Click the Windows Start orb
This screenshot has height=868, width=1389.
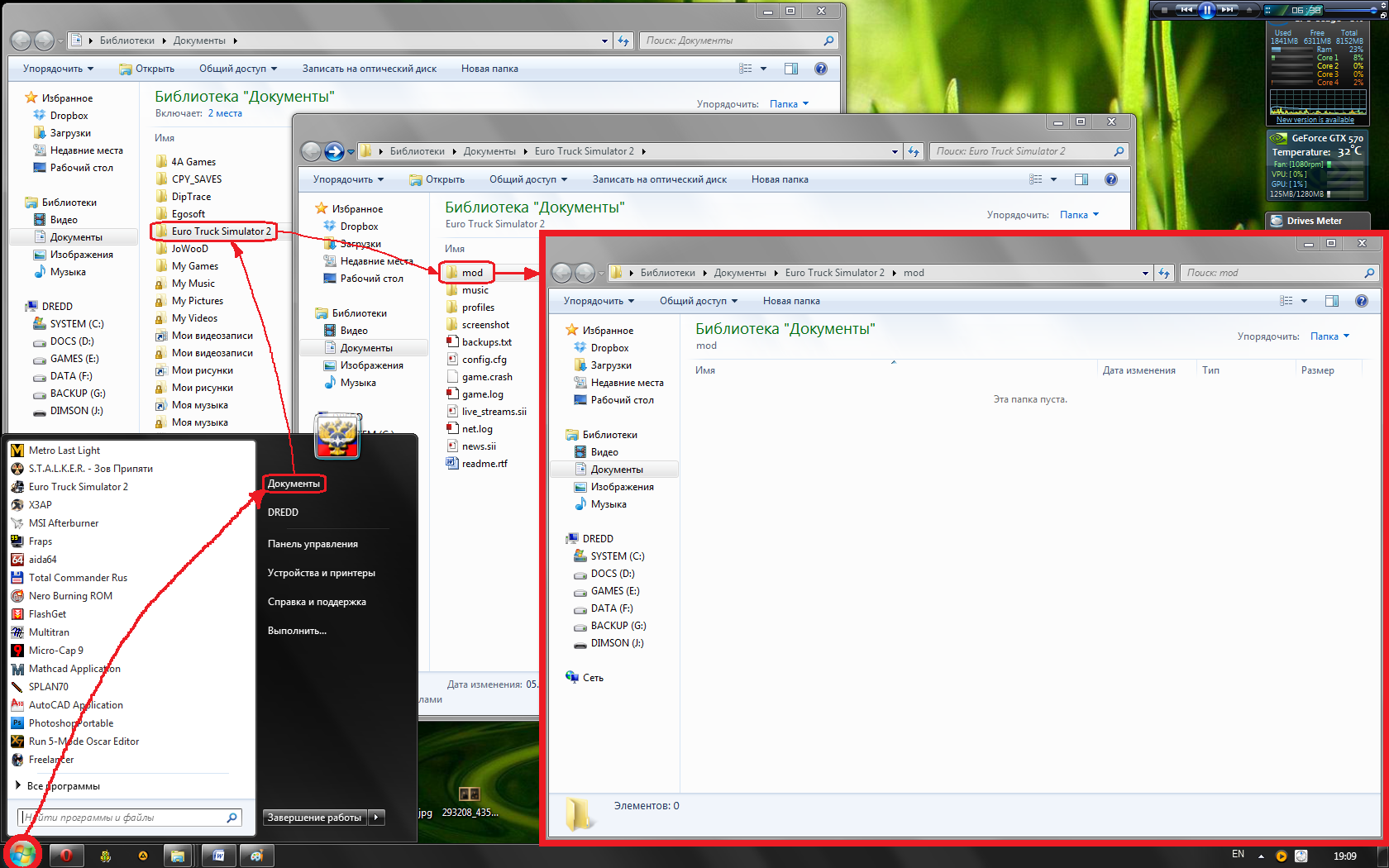click(22, 854)
